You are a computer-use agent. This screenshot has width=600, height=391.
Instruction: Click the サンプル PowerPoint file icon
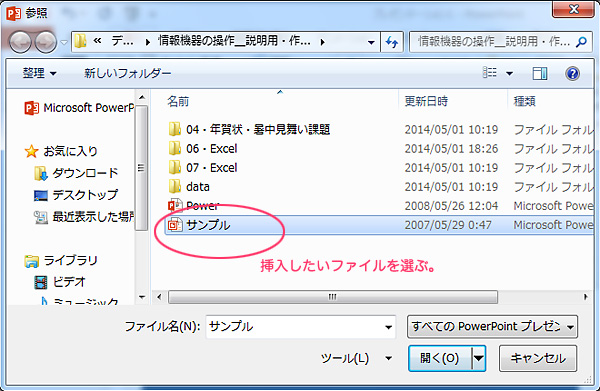click(175, 225)
